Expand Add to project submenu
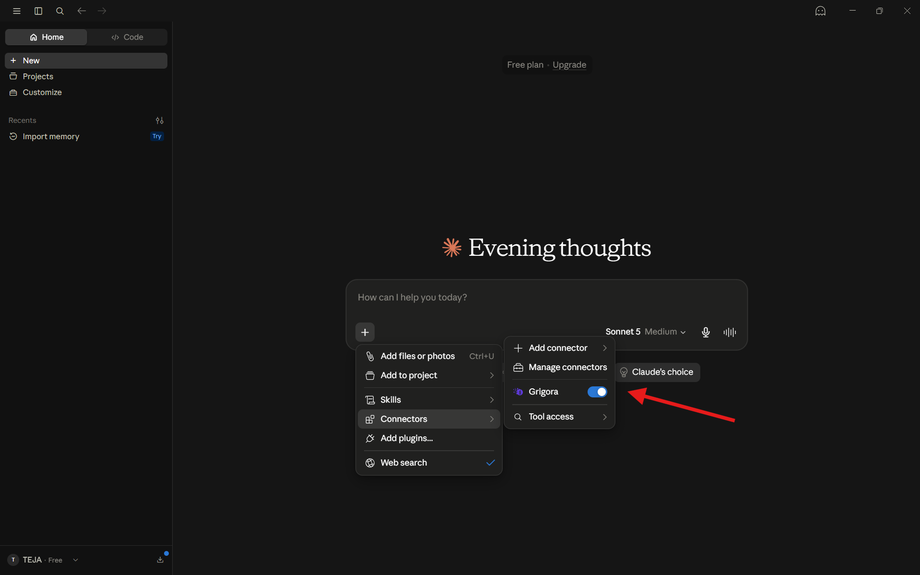 pyautogui.click(x=429, y=376)
